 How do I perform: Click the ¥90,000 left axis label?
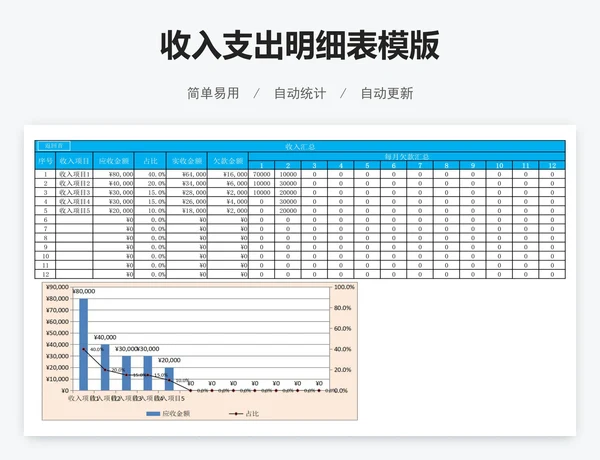point(57,287)
